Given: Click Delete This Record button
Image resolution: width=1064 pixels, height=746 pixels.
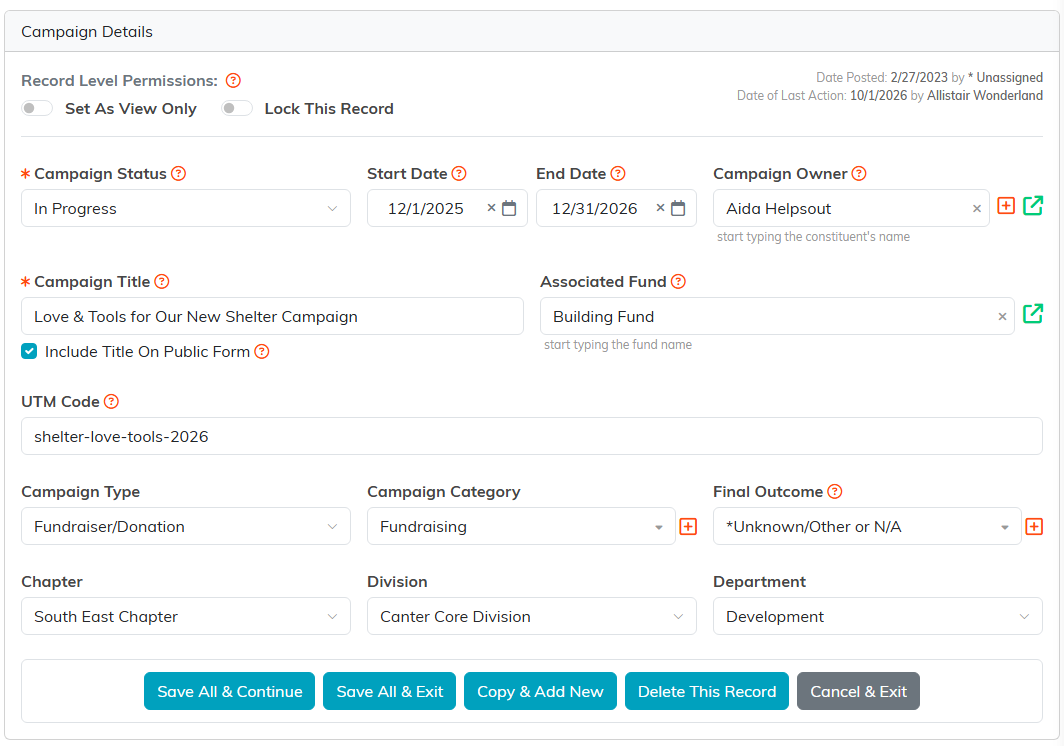Looking at the screenshot, I should [x=707, y=691].
